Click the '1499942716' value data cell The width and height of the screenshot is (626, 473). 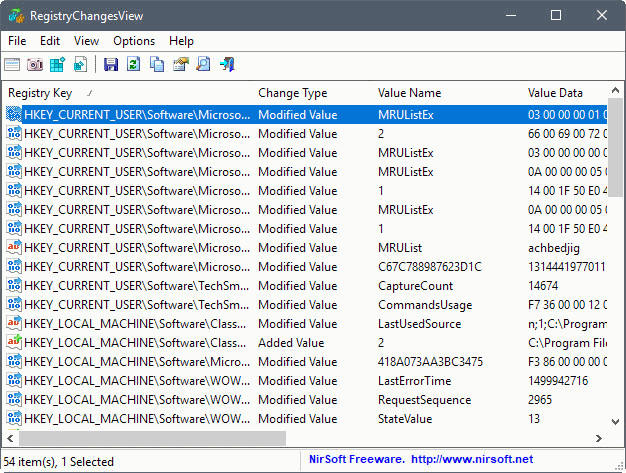[x=558, y=381]
